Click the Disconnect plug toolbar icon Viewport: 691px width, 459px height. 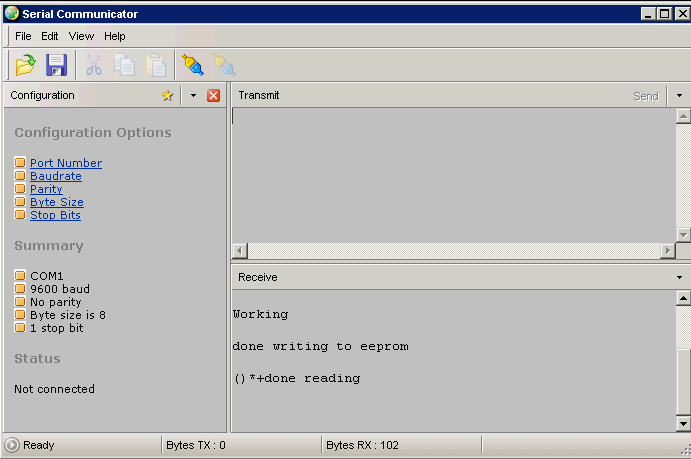224,66
